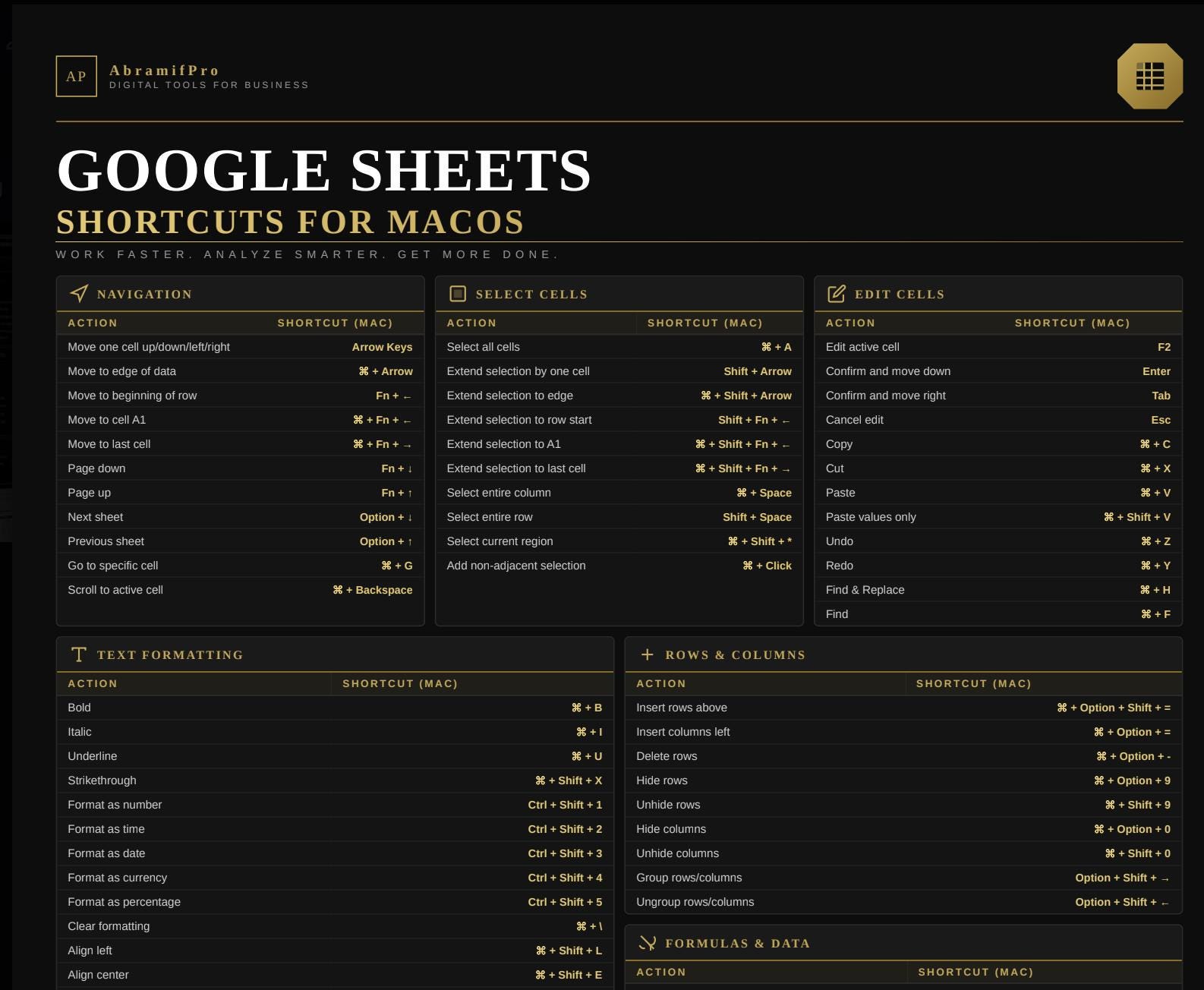Click the 'Insert rows above' action
Viewport: 1204px width, 990px height.
tap(682, 708)
